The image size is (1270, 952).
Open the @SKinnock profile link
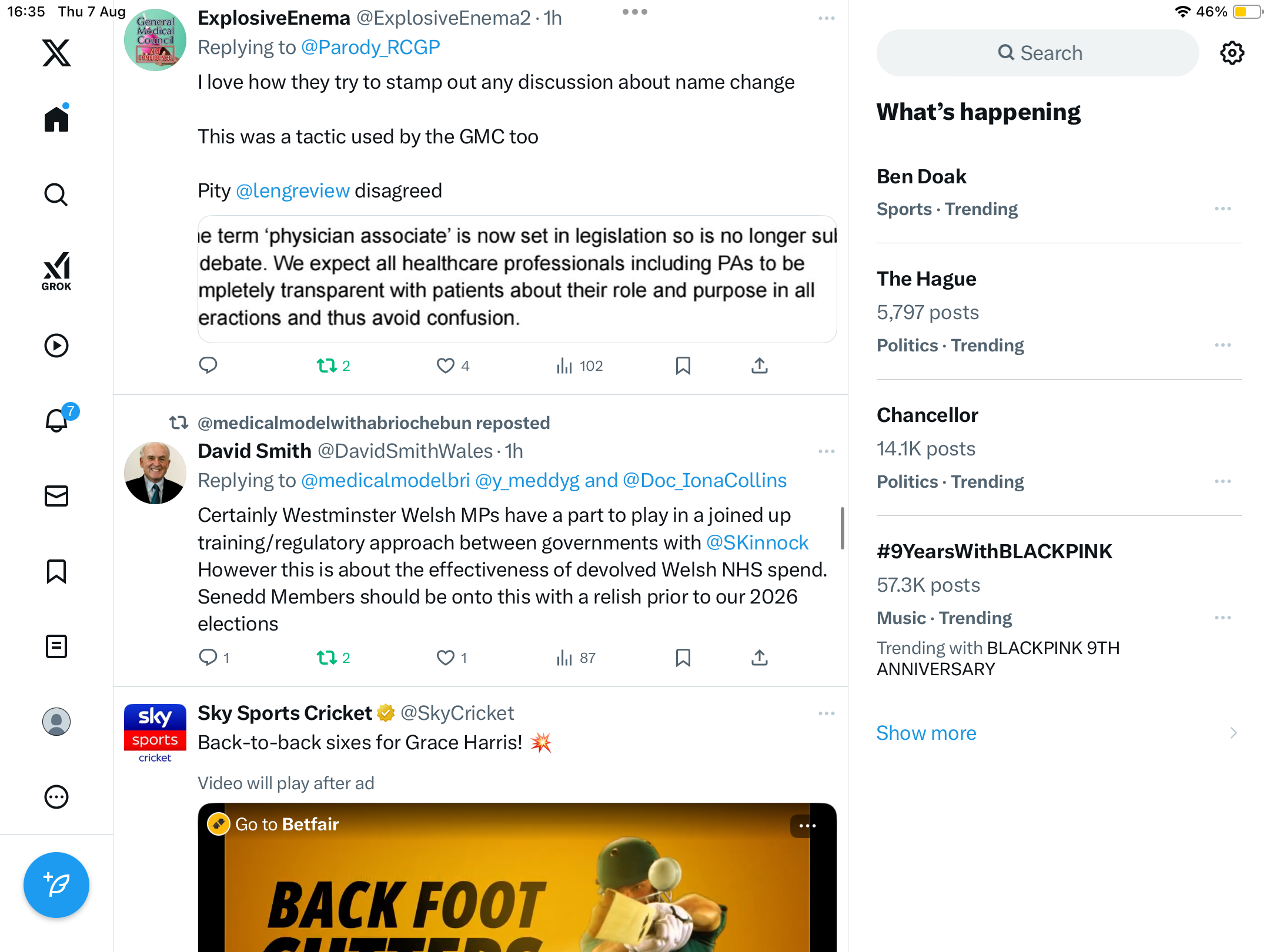[x=757, y=542]
